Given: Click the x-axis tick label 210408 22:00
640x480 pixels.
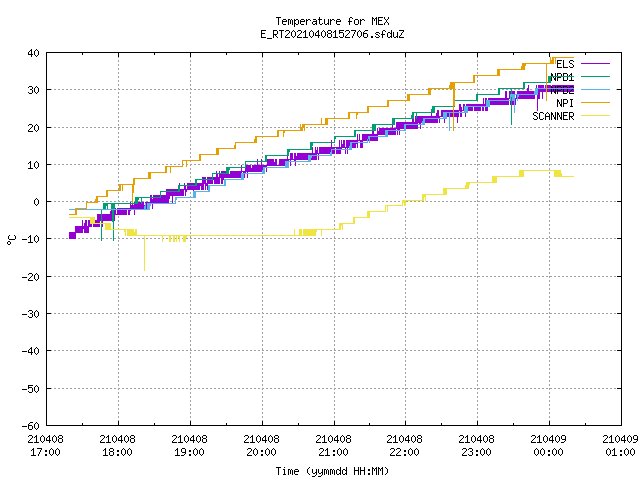Looking at the screenshot, I should [404, 446].
